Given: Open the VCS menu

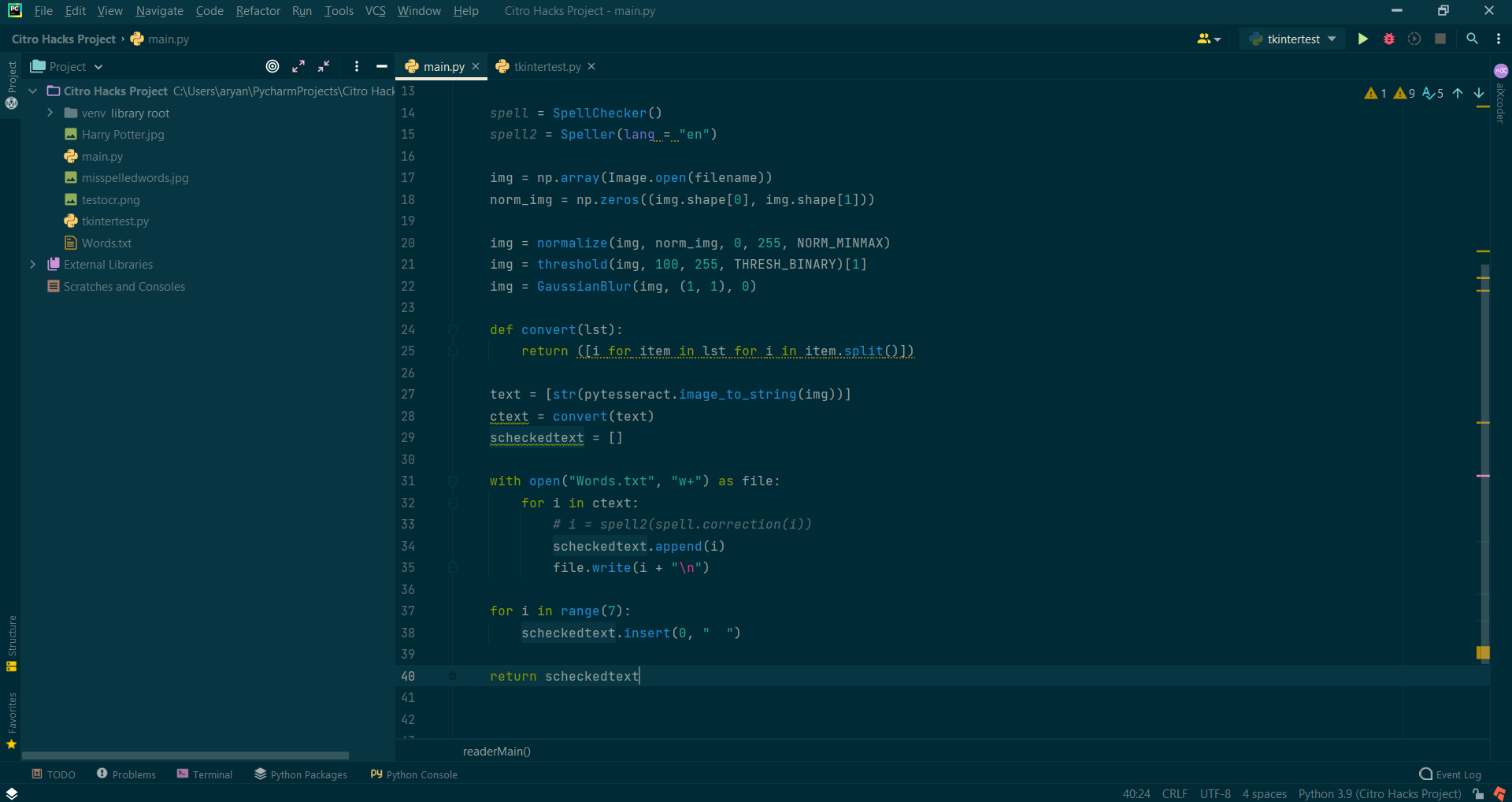Looking at the screenshot, I should click(375, 11).
